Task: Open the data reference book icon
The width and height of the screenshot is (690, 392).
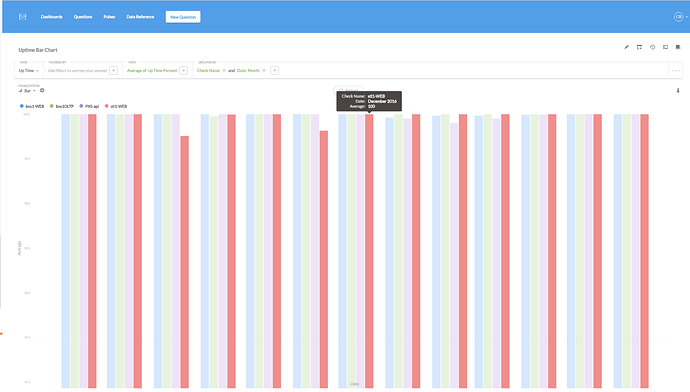Action: click(678, 47)
